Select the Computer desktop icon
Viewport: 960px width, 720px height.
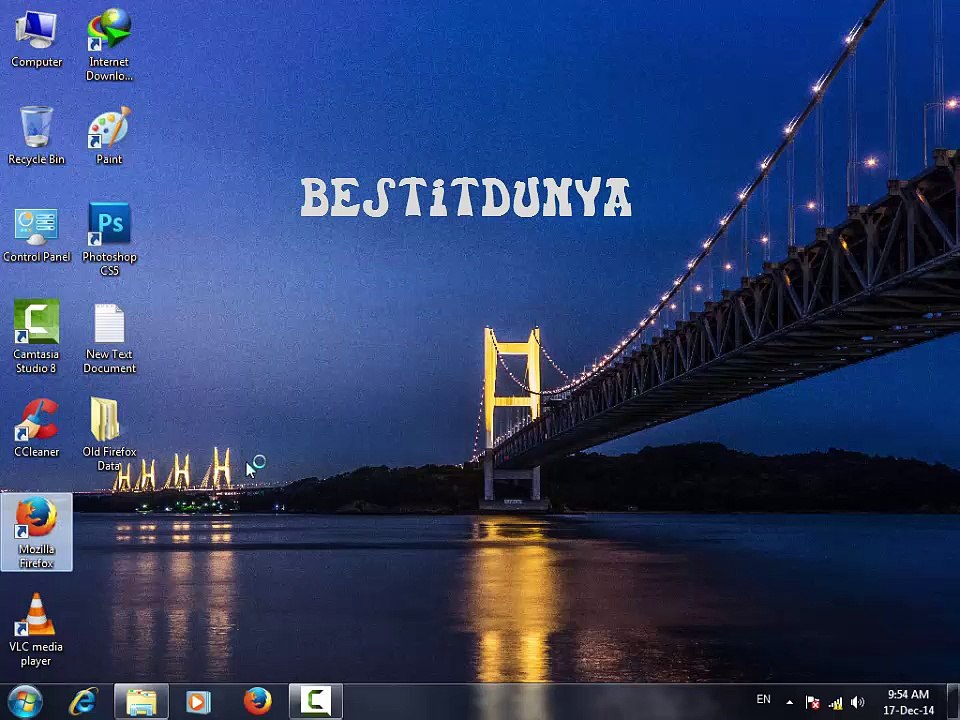(36, 38)
